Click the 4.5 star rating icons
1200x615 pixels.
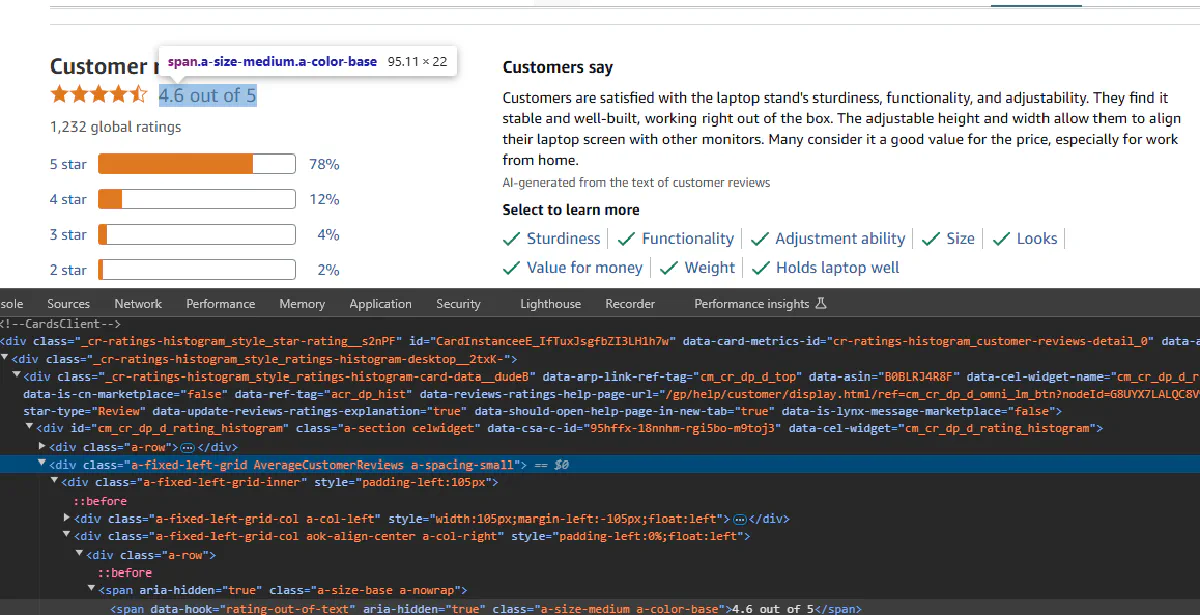pos(99,93)
